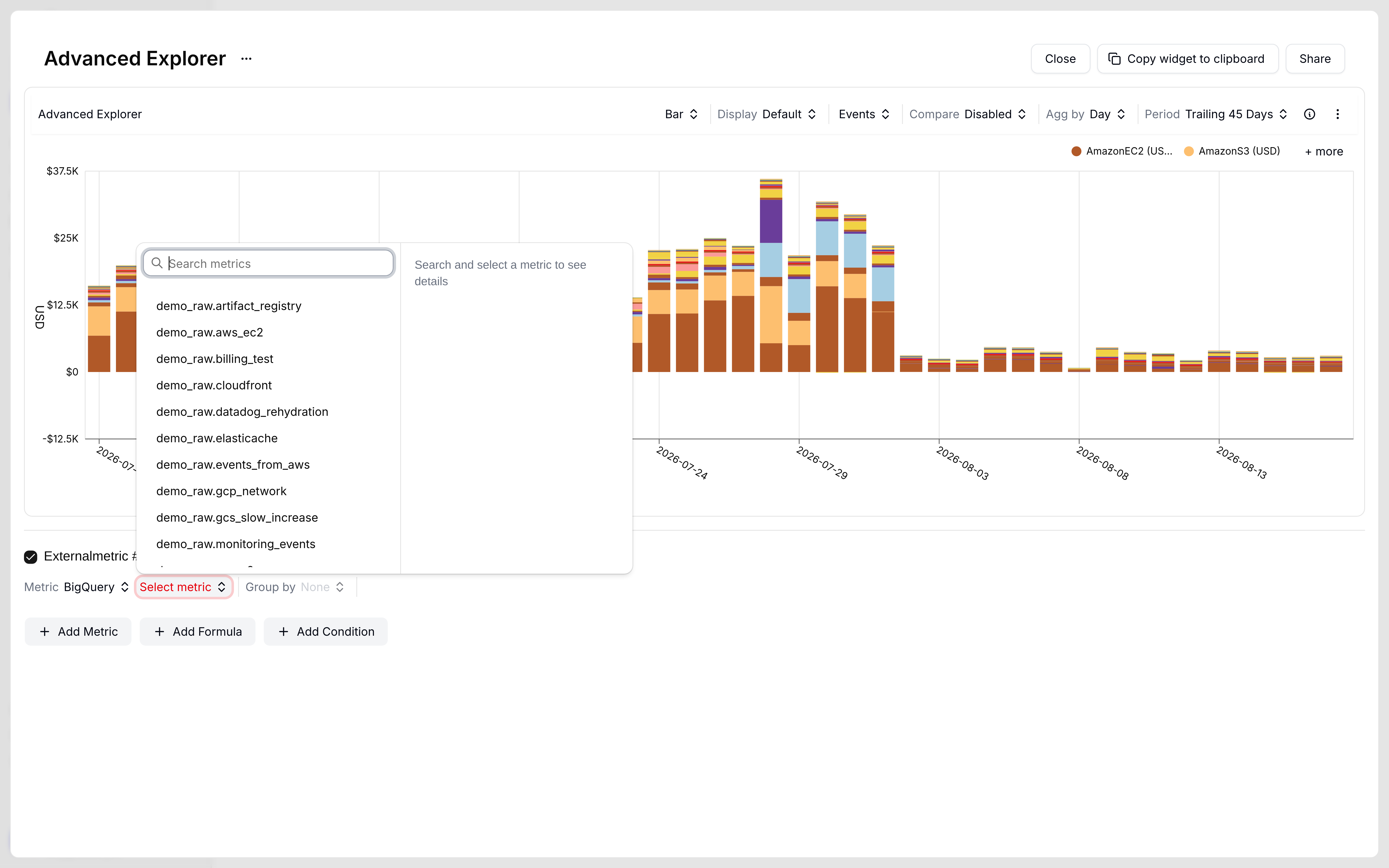
Task: Click the tall purple bar segment in chart
Action: [x=771, y=221]
